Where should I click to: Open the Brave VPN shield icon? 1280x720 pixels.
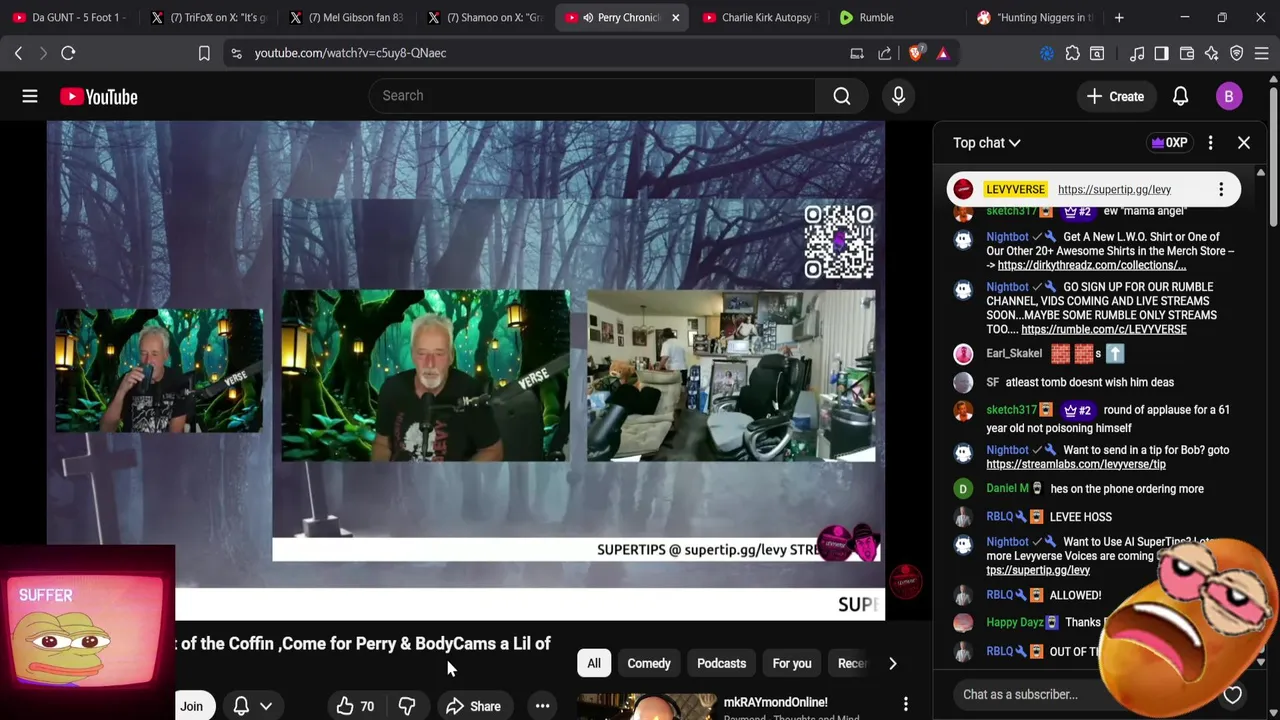1237,53
